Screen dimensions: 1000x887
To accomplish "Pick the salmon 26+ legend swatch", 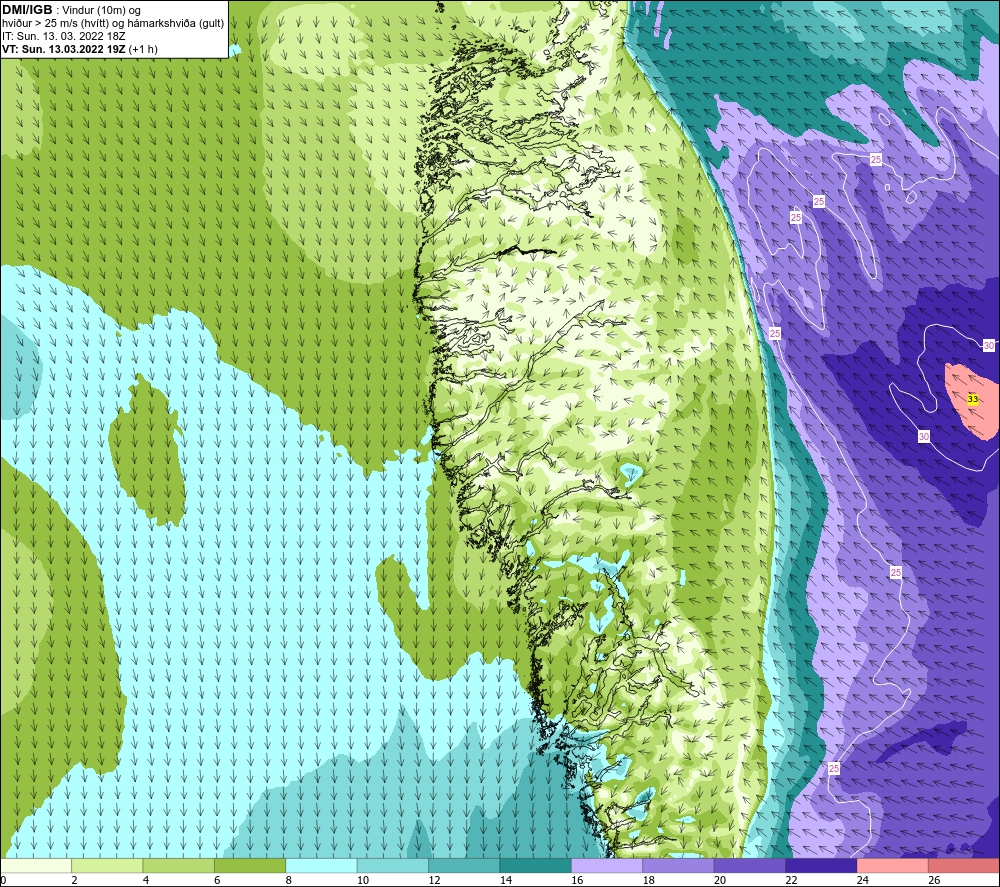I will coord(964,865).
